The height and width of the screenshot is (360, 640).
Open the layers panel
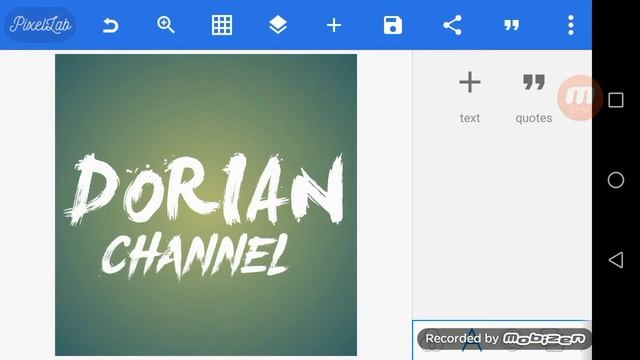click(278, 25)
